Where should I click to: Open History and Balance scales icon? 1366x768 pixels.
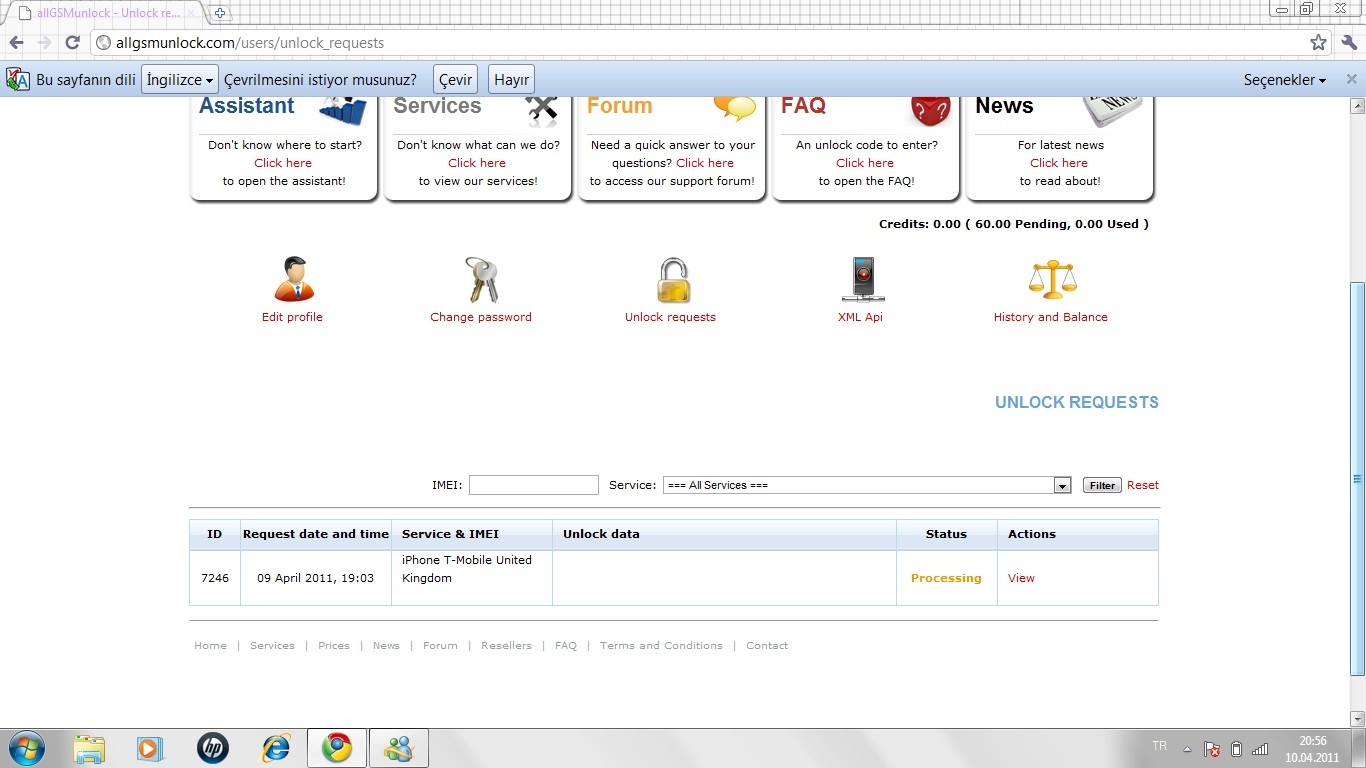[x=1051, y=279]
